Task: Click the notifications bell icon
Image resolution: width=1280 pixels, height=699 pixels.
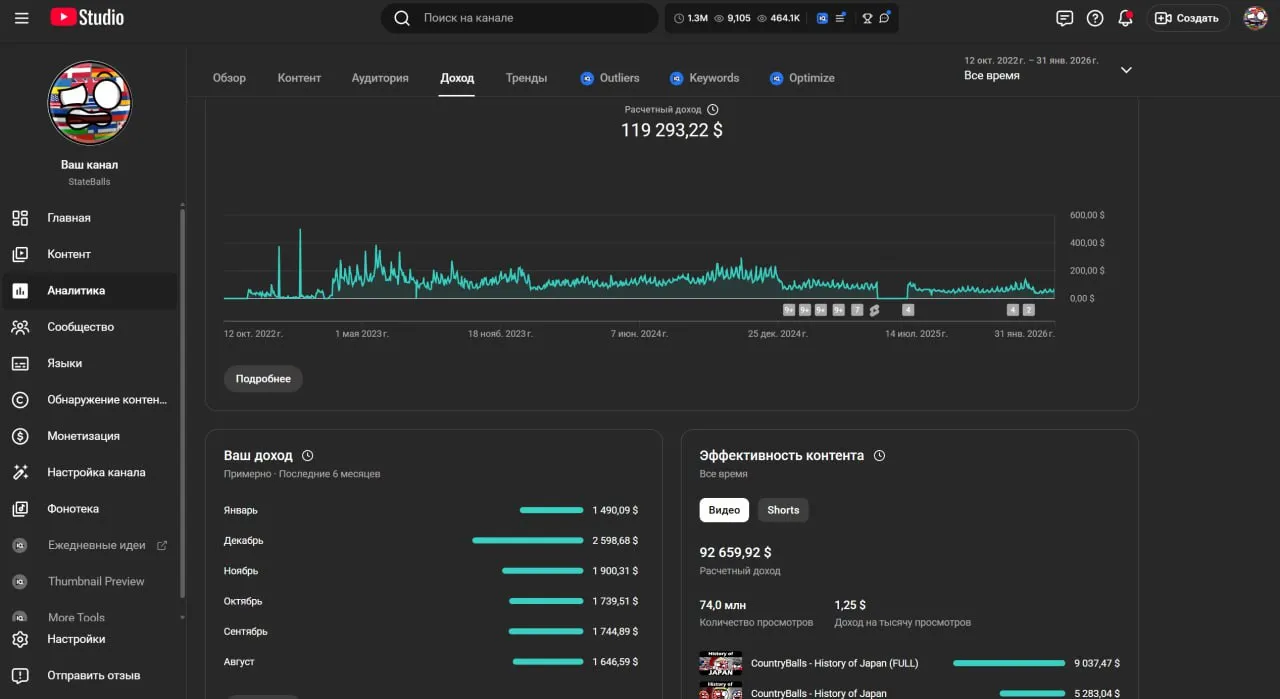Action: click(1126, 18)
